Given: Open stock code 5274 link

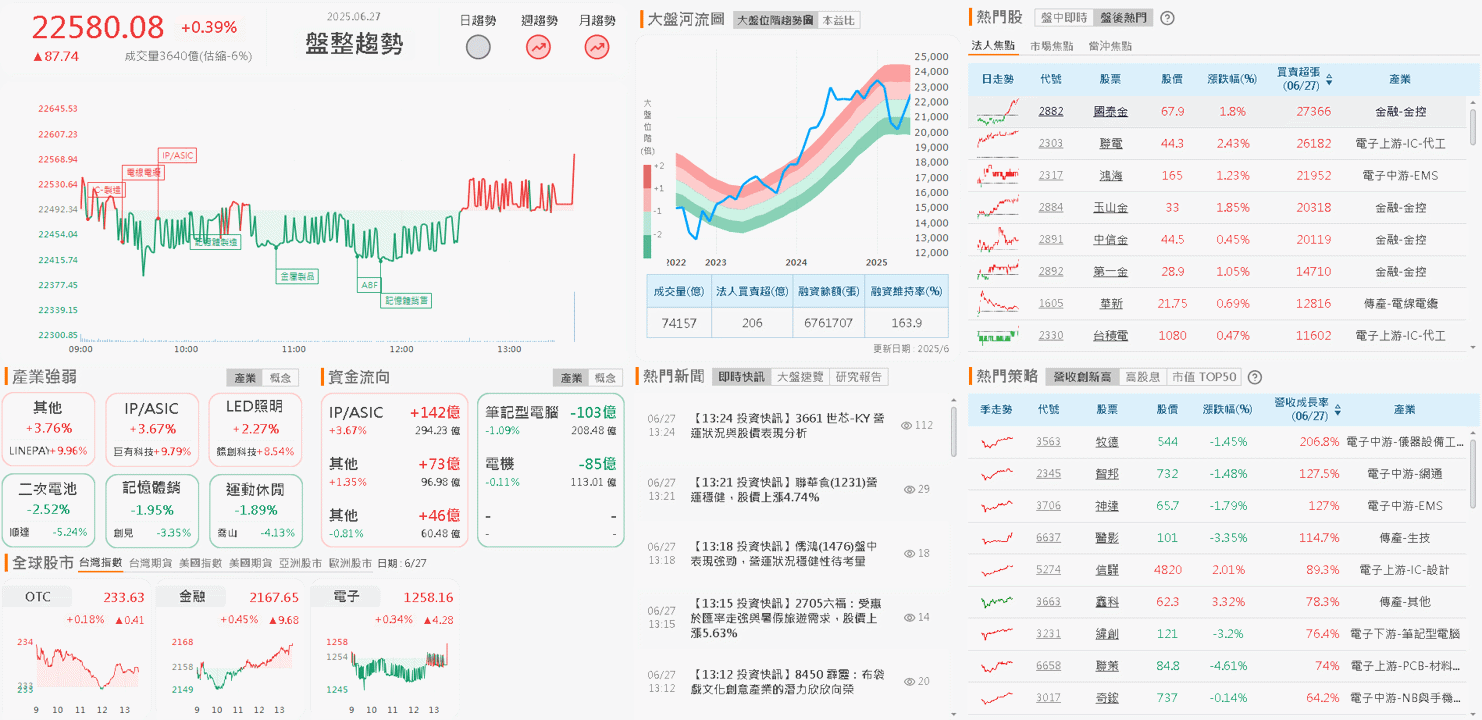Looking at the screenshot, I should [x=1048, y=570].
